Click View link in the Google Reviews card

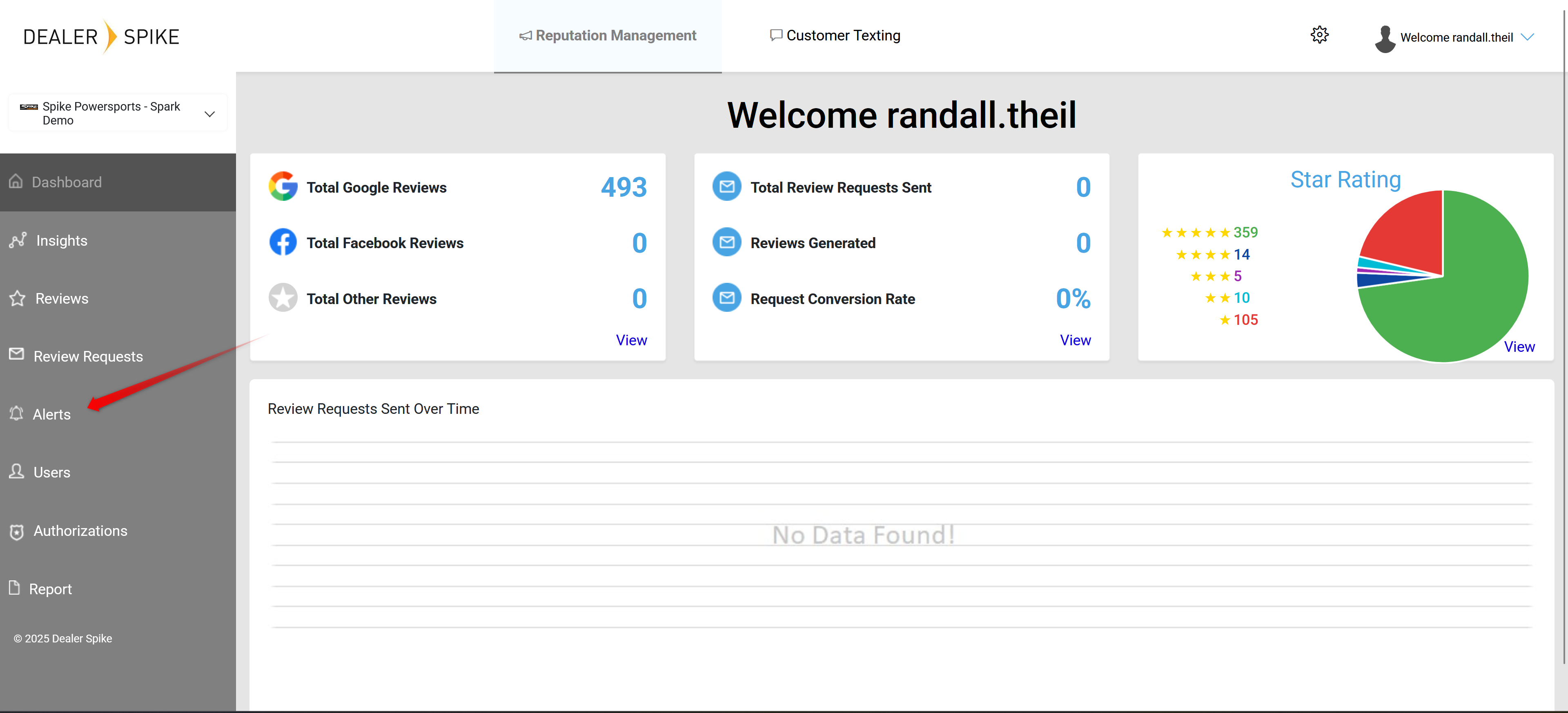tap(631, 340)
